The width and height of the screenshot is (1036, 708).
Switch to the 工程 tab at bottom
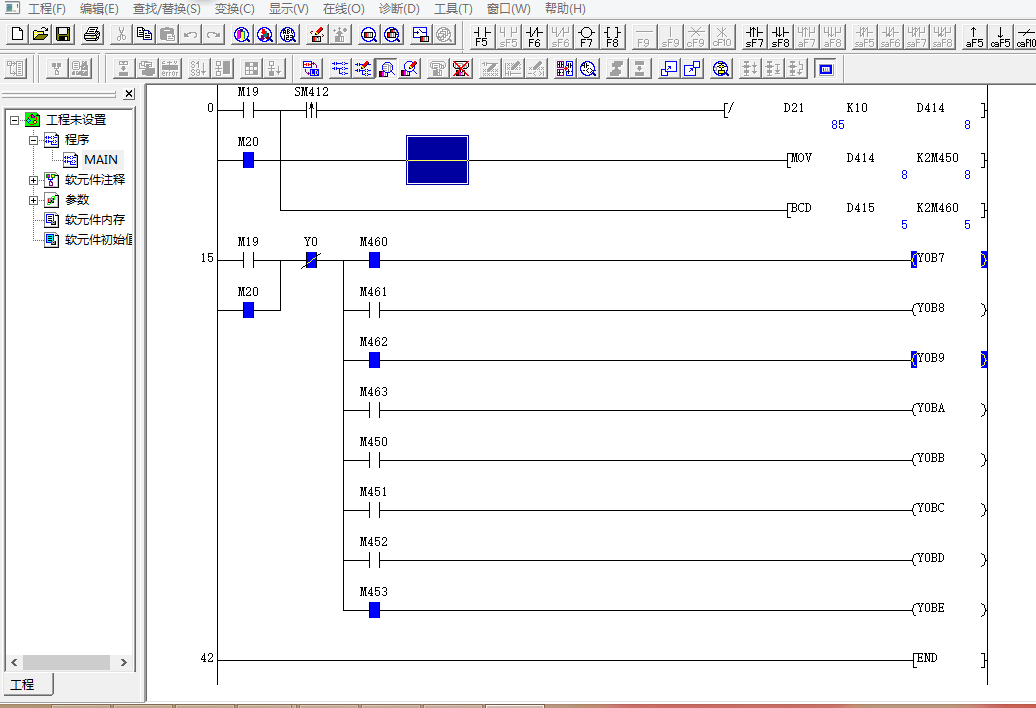point(22,685)
